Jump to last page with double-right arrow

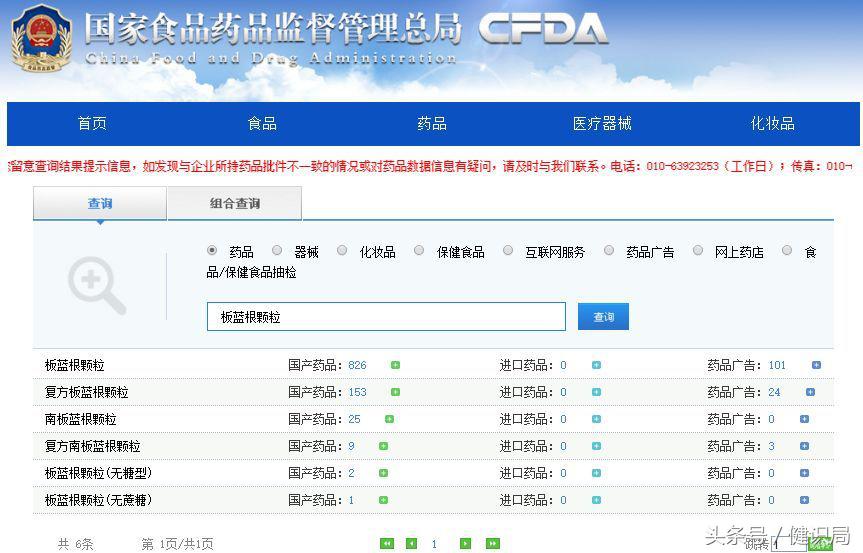tap(493, 544)
